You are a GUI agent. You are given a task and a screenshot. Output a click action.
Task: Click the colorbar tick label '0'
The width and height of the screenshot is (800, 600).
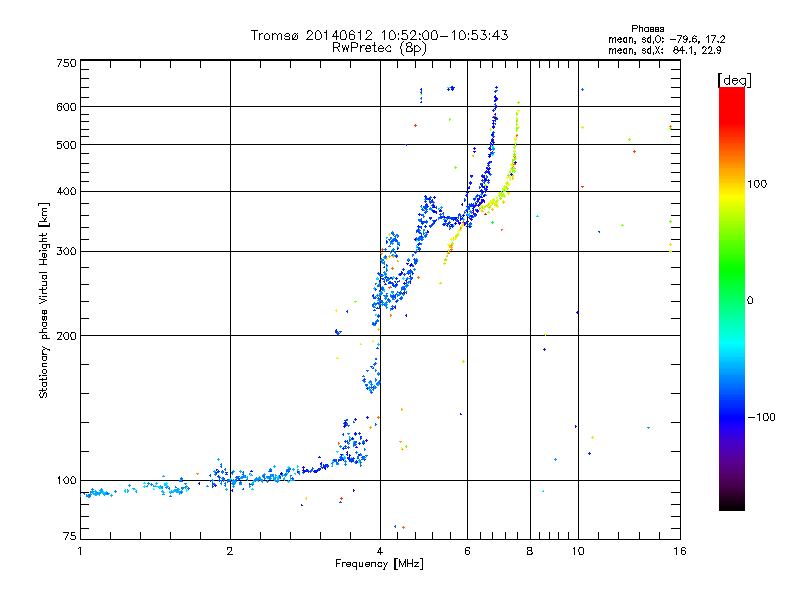coord(750,301)
